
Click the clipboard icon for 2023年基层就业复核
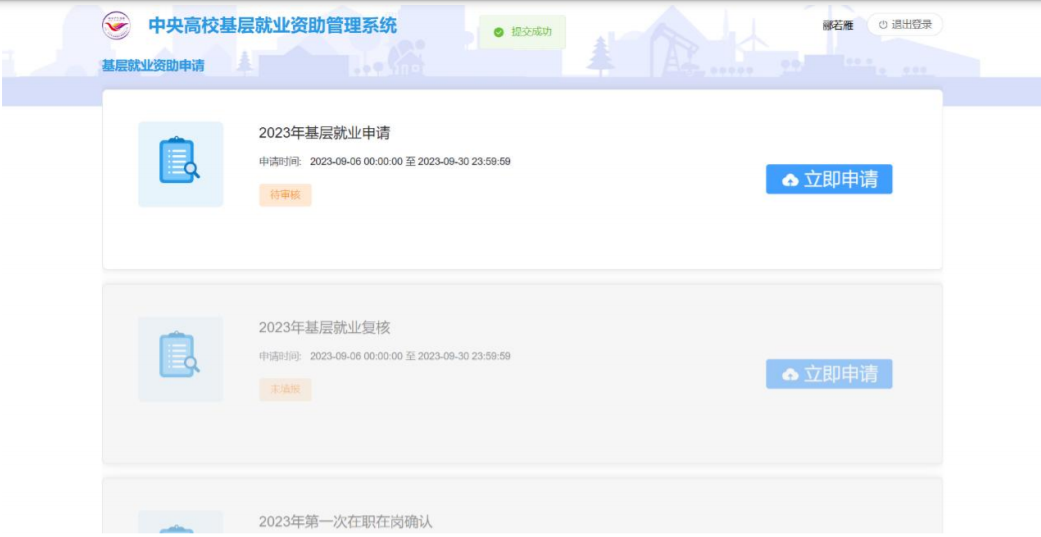(181, 358)
